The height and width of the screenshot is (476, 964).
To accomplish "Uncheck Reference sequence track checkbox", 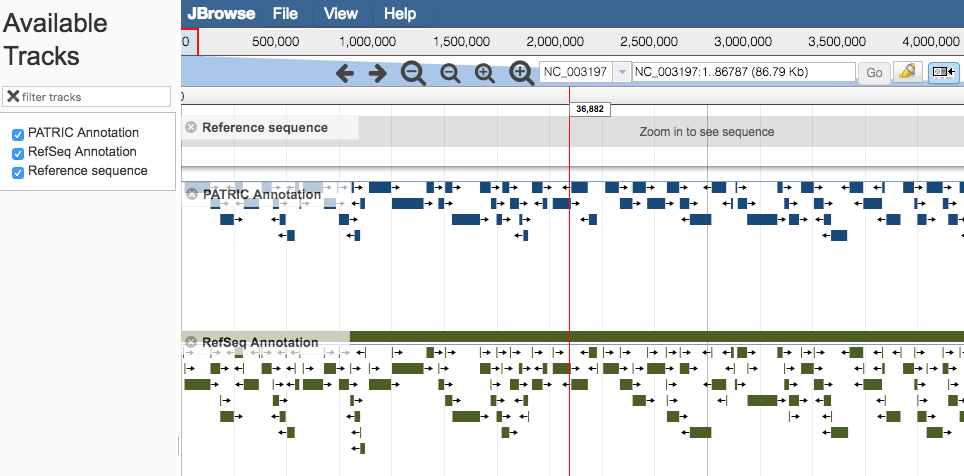I will point(18,173).
